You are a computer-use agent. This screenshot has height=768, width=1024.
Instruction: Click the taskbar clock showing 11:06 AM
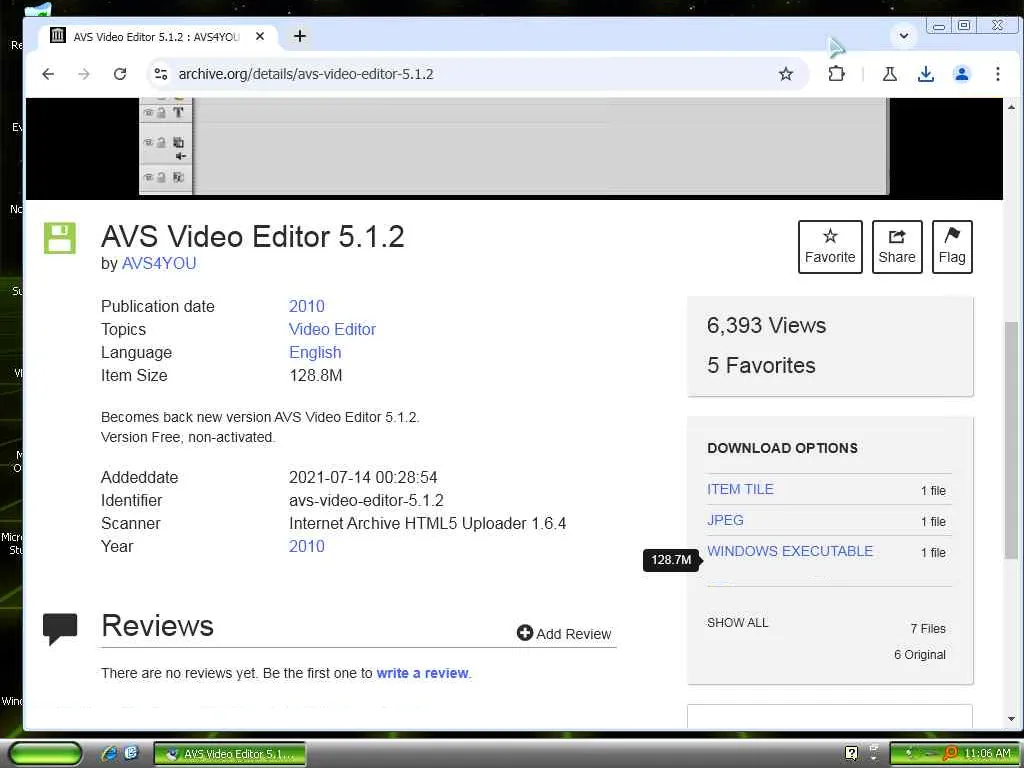click(x=987, y=754)
